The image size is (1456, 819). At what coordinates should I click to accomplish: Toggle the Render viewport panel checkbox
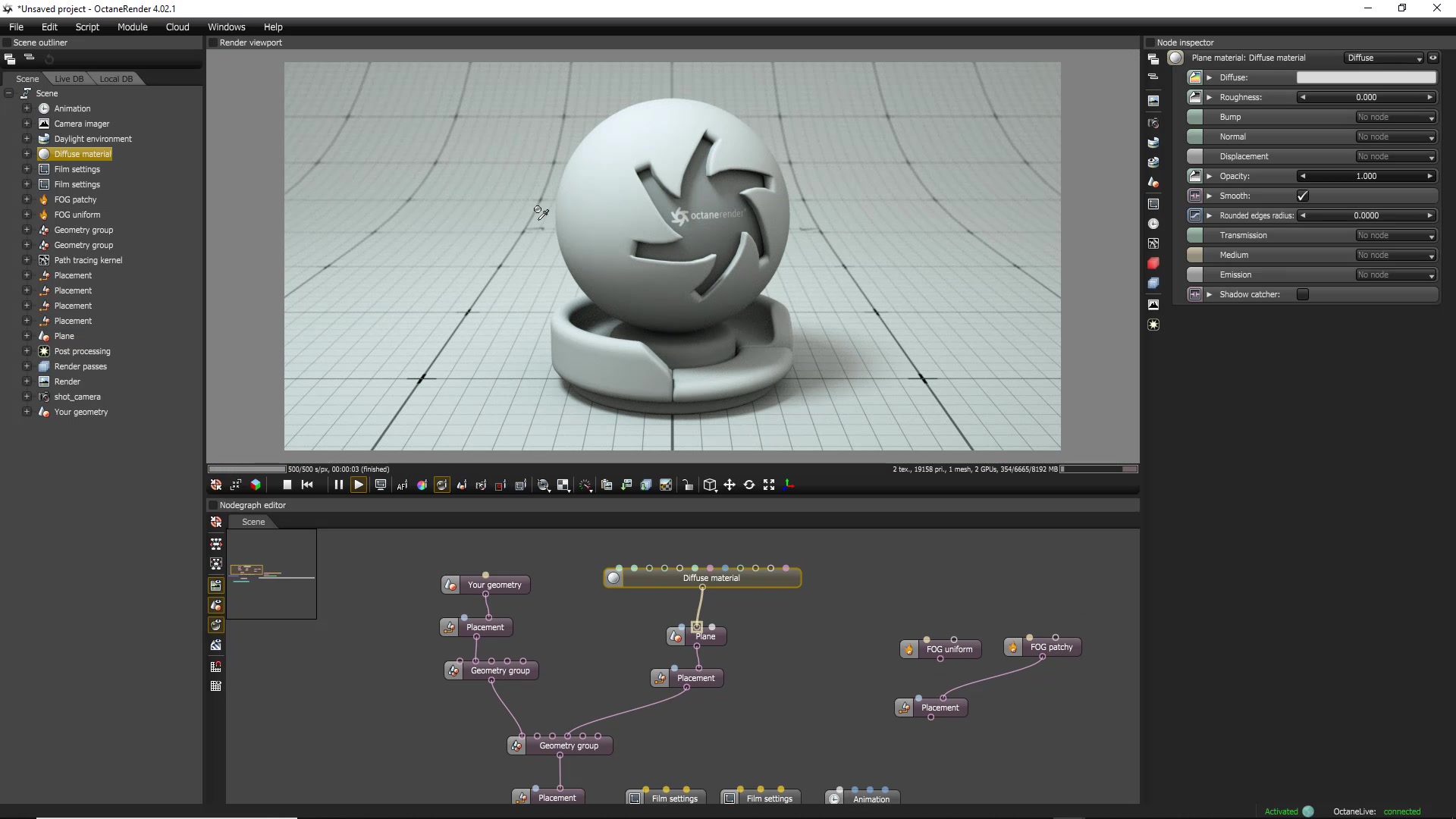coord(213,42)
